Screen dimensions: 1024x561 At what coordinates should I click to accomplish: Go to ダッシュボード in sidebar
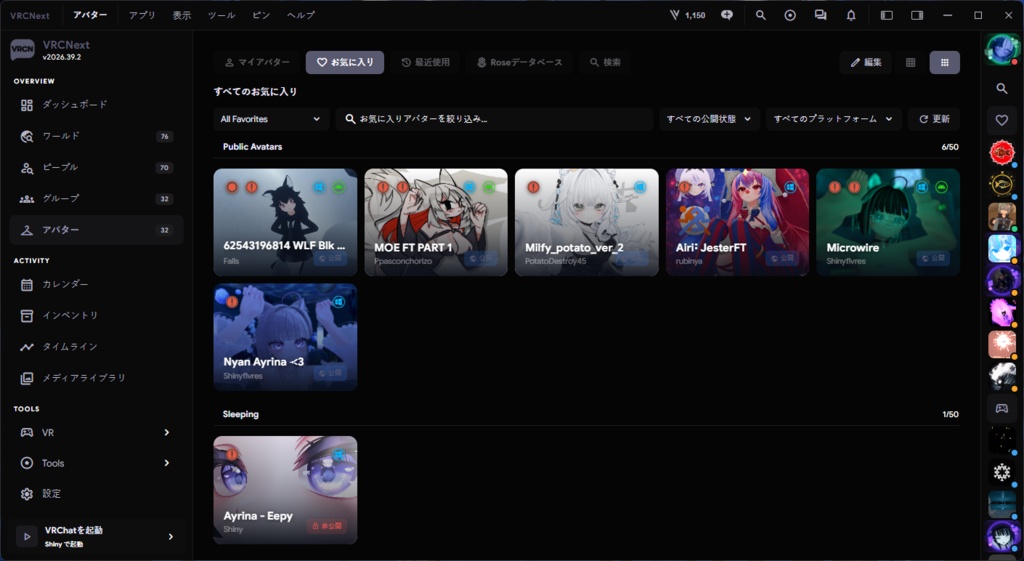coord(97,104)
